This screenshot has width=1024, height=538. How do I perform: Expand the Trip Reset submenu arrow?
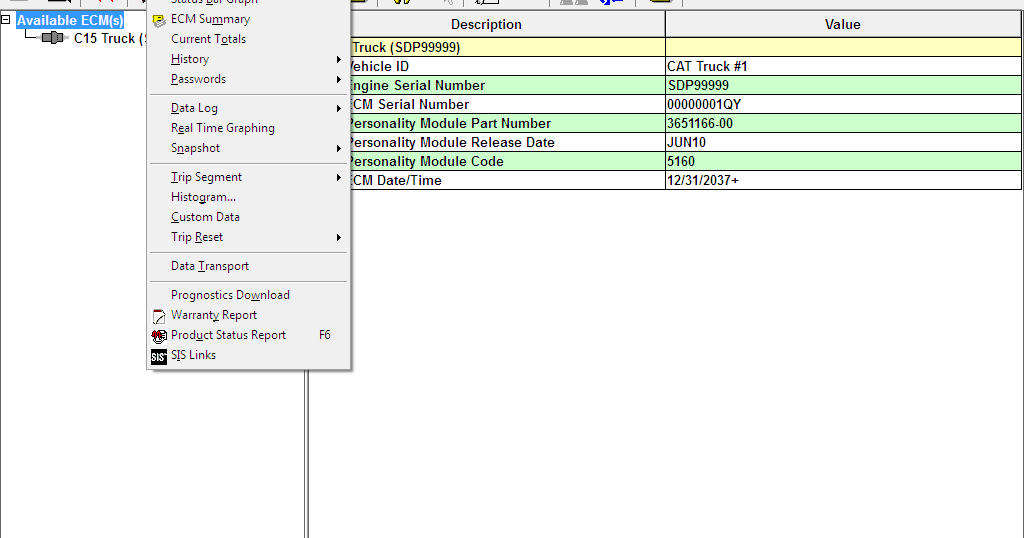click(338, 238)
